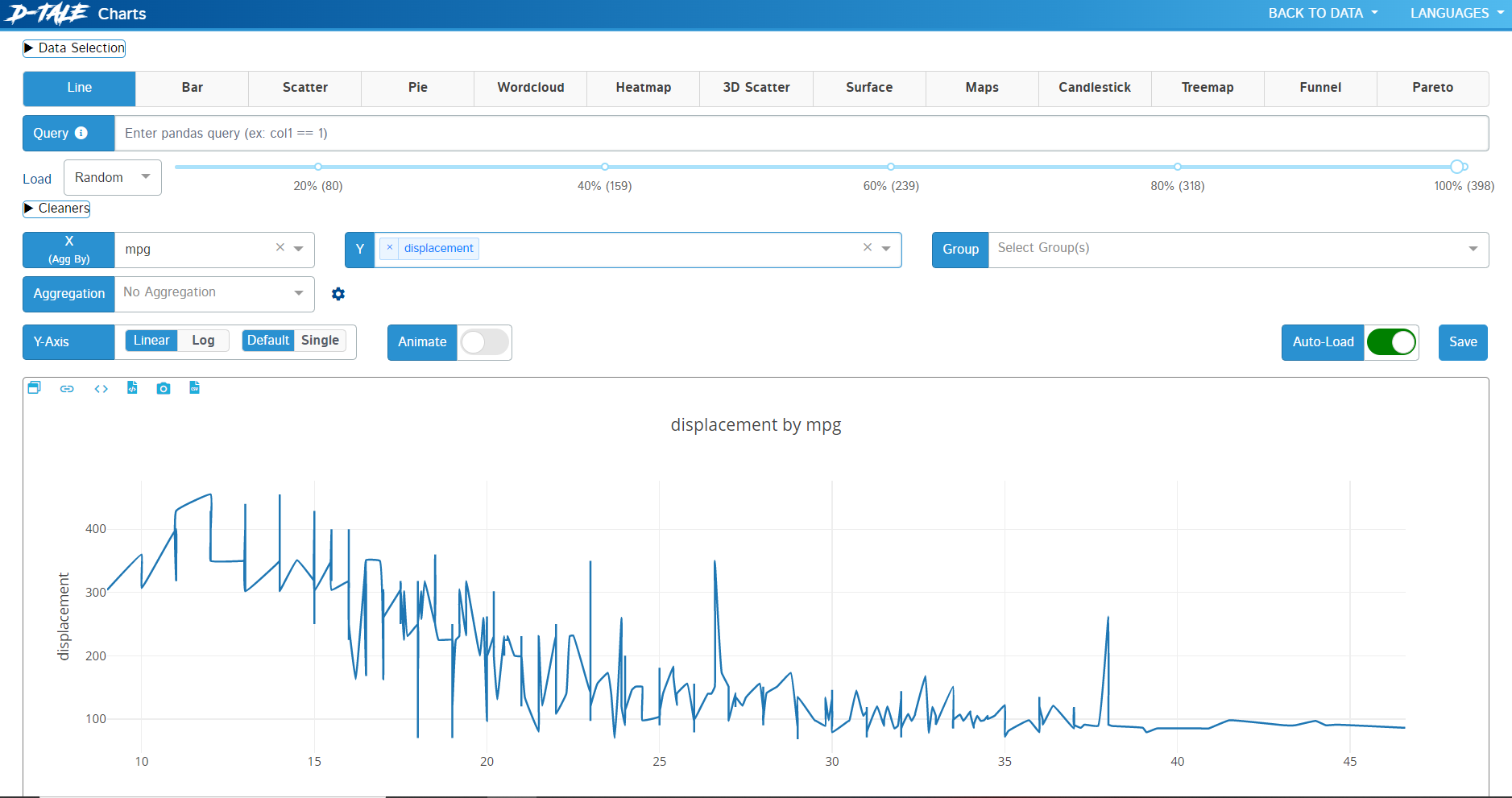Image resolution: width=1512 pixels, height=798 pixels.
Task: Toggle the Animate switch
Action: tap(484, 342)
